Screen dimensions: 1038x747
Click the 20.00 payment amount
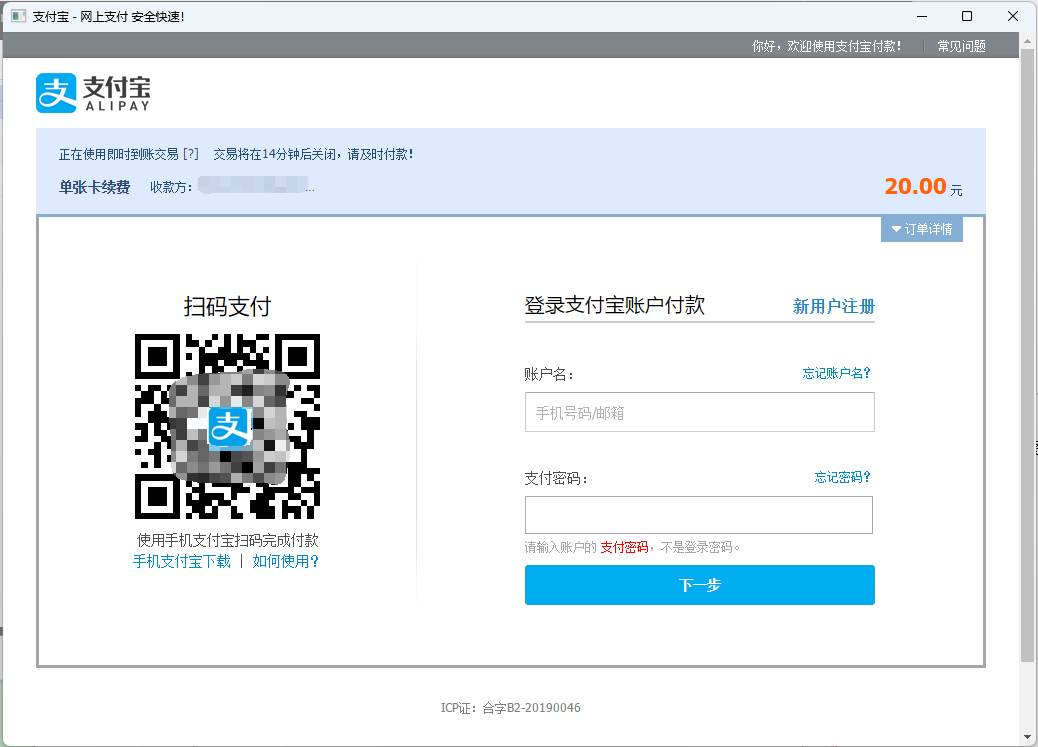tap(916, 186)
